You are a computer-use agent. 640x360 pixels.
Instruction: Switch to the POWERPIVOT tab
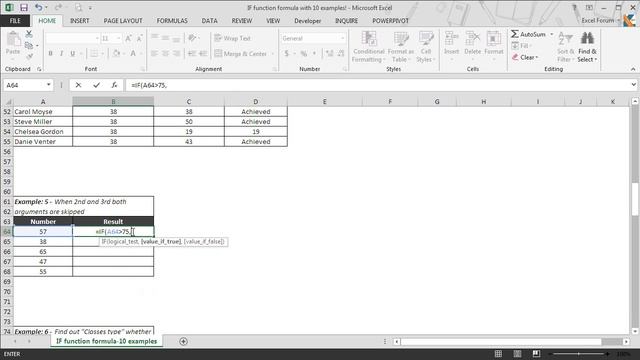390,21
